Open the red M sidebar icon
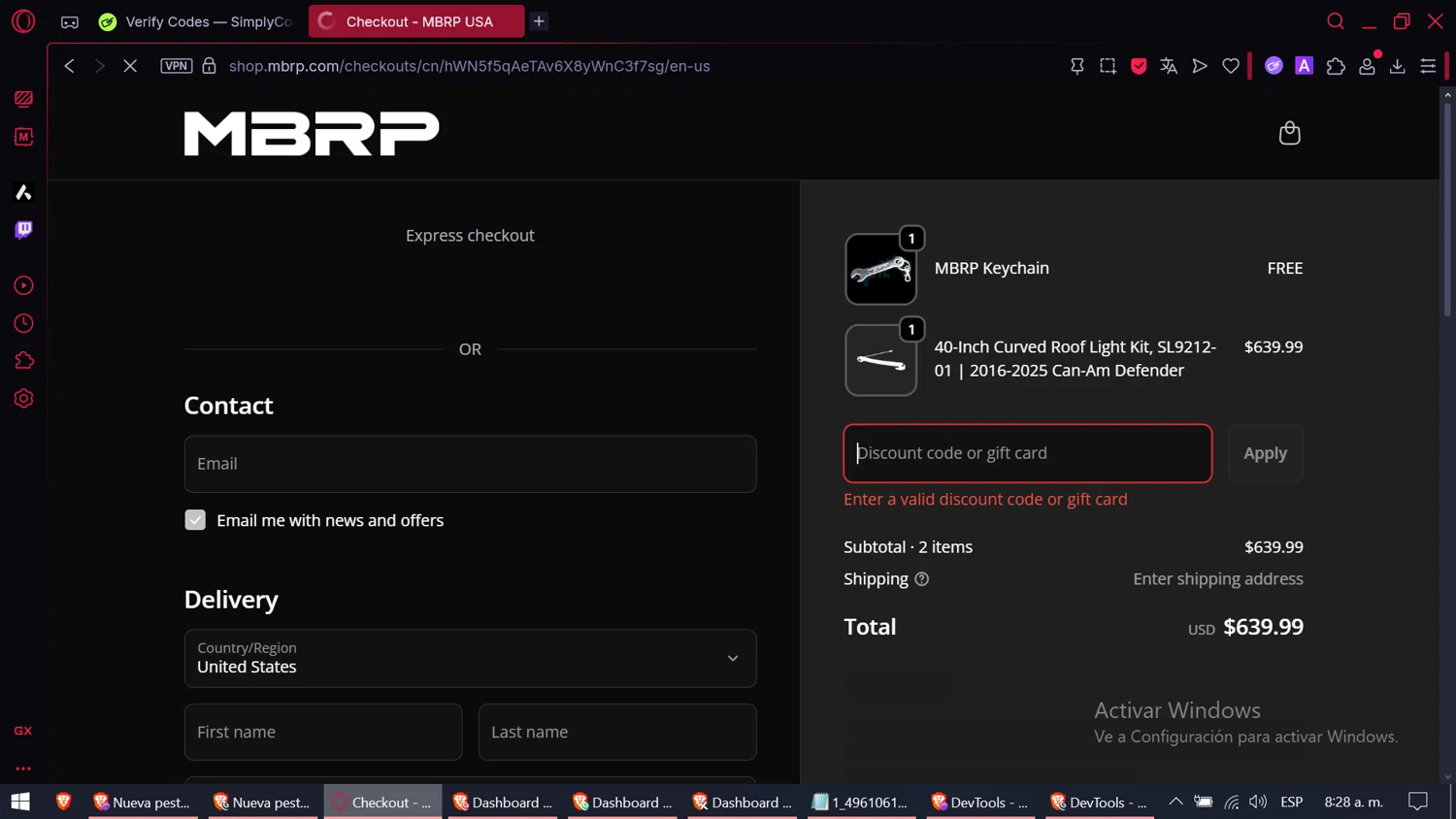This screenshot has width=1456, height=819. pos(23,137)
